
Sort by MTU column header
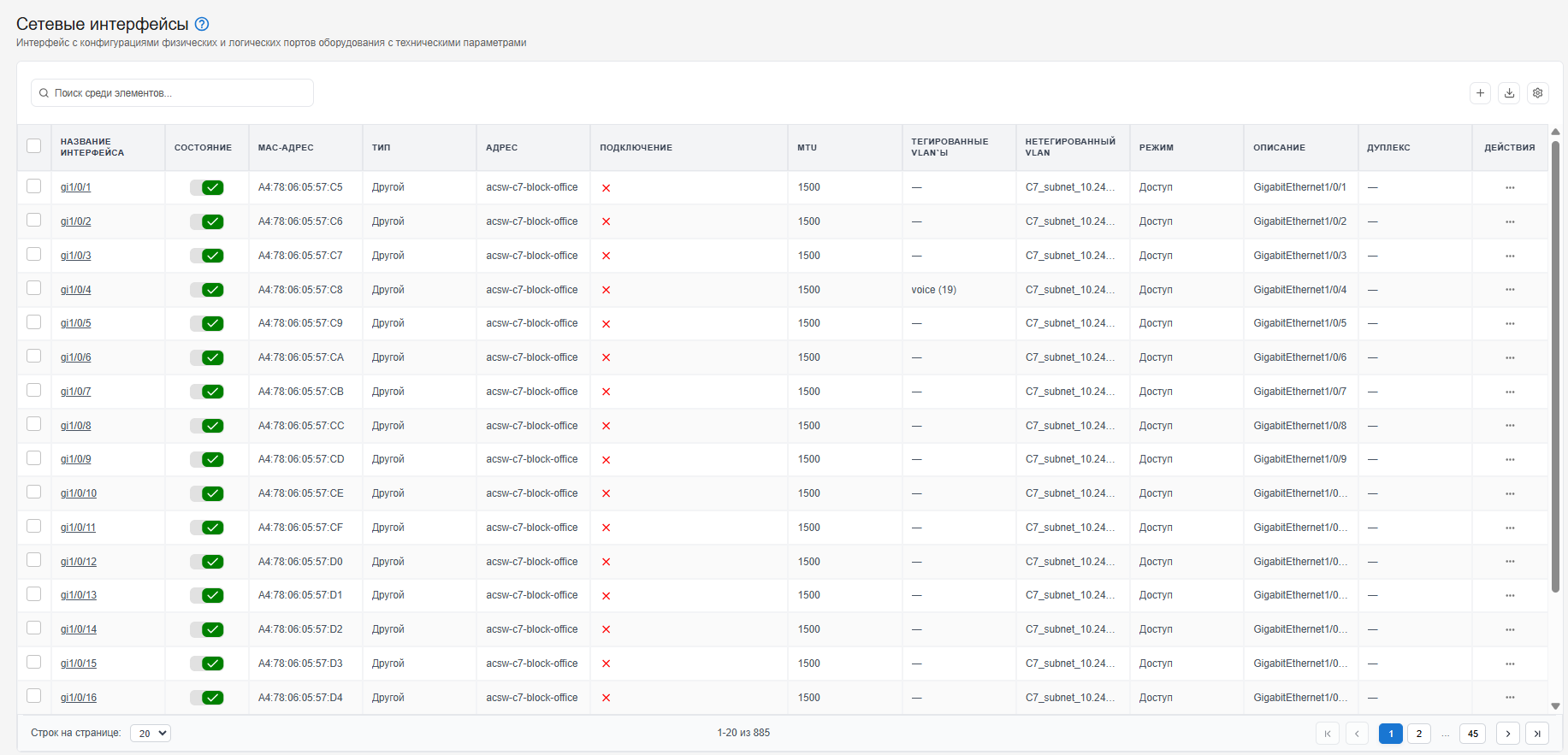(x=807, y=148)
